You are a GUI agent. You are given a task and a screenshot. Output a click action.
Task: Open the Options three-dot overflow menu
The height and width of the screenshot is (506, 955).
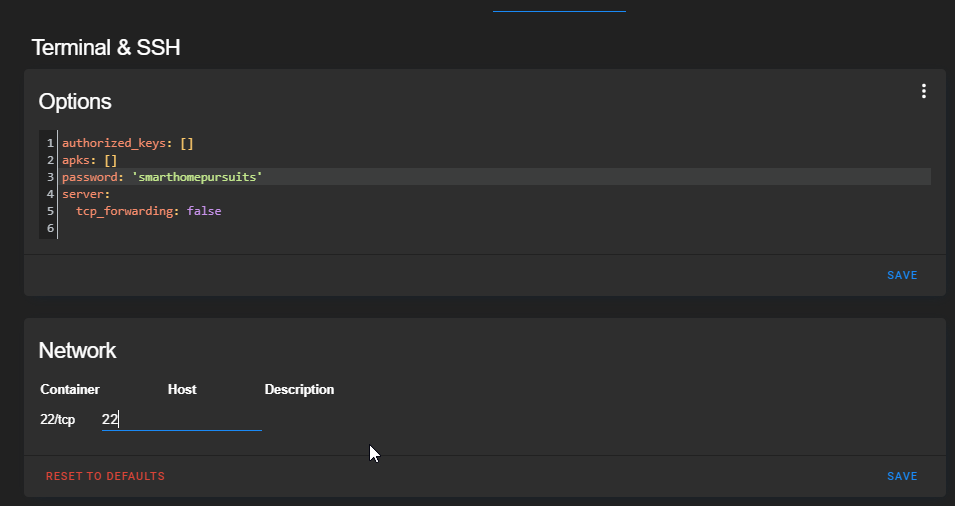pyautogui.click(x=923, y=91)
